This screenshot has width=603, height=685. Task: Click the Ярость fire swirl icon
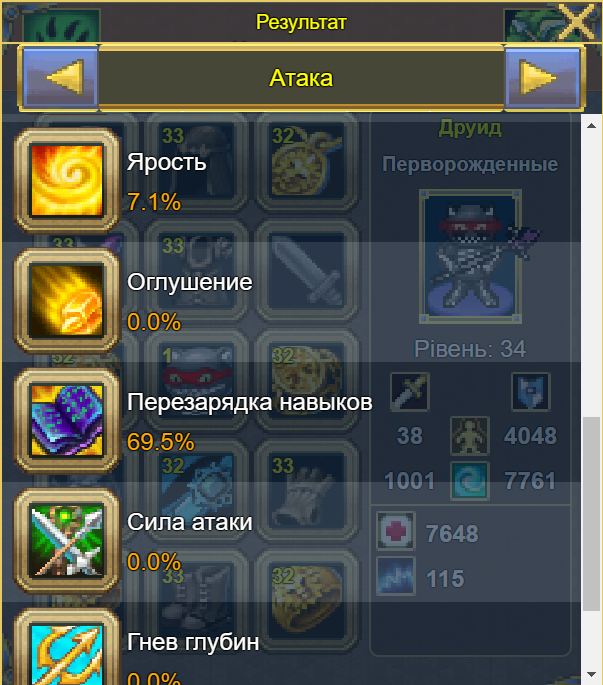point(67,180)
